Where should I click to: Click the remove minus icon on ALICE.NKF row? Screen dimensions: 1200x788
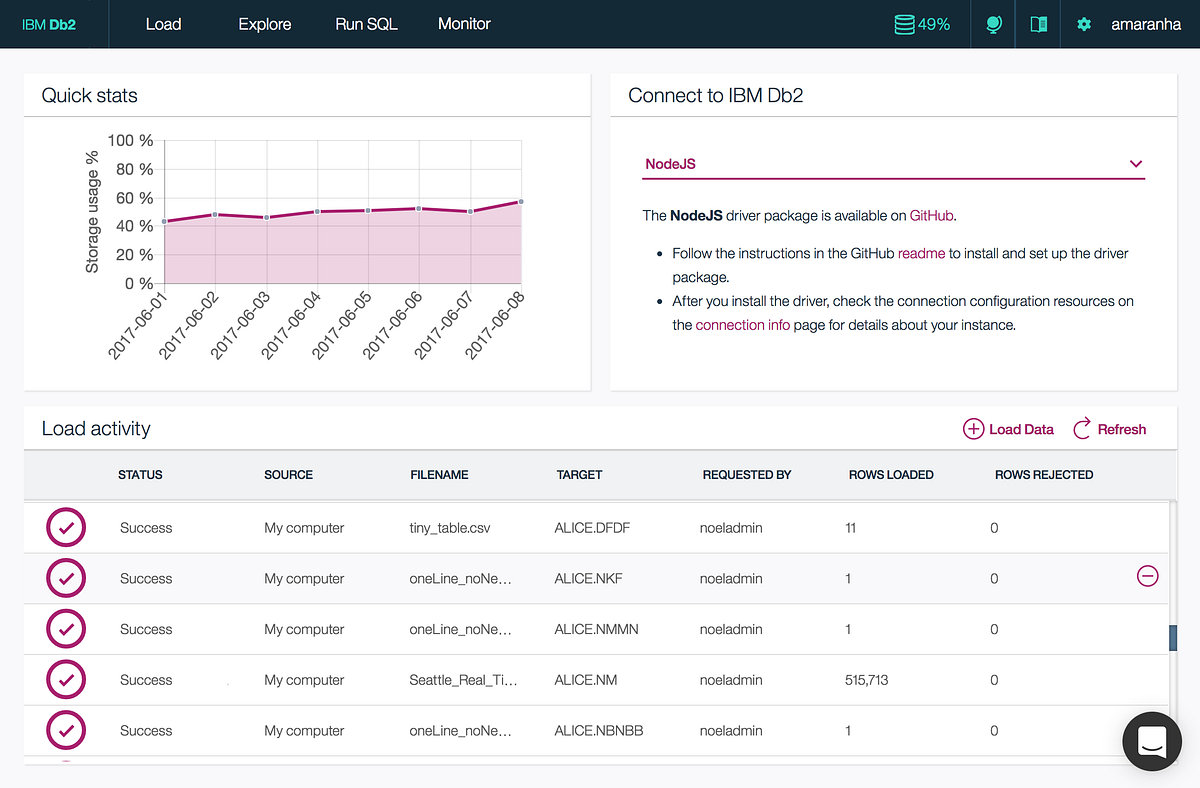click(1148, 576)
